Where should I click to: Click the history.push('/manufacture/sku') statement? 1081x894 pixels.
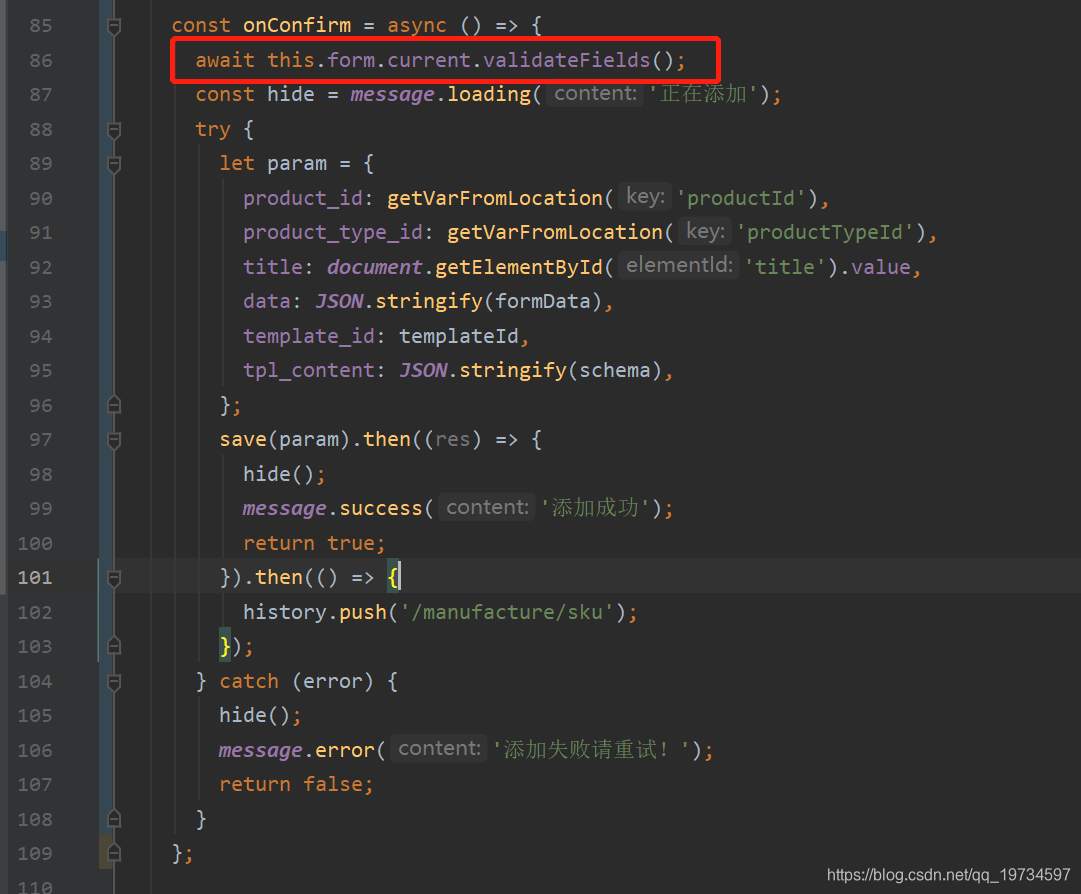(430, 611)
